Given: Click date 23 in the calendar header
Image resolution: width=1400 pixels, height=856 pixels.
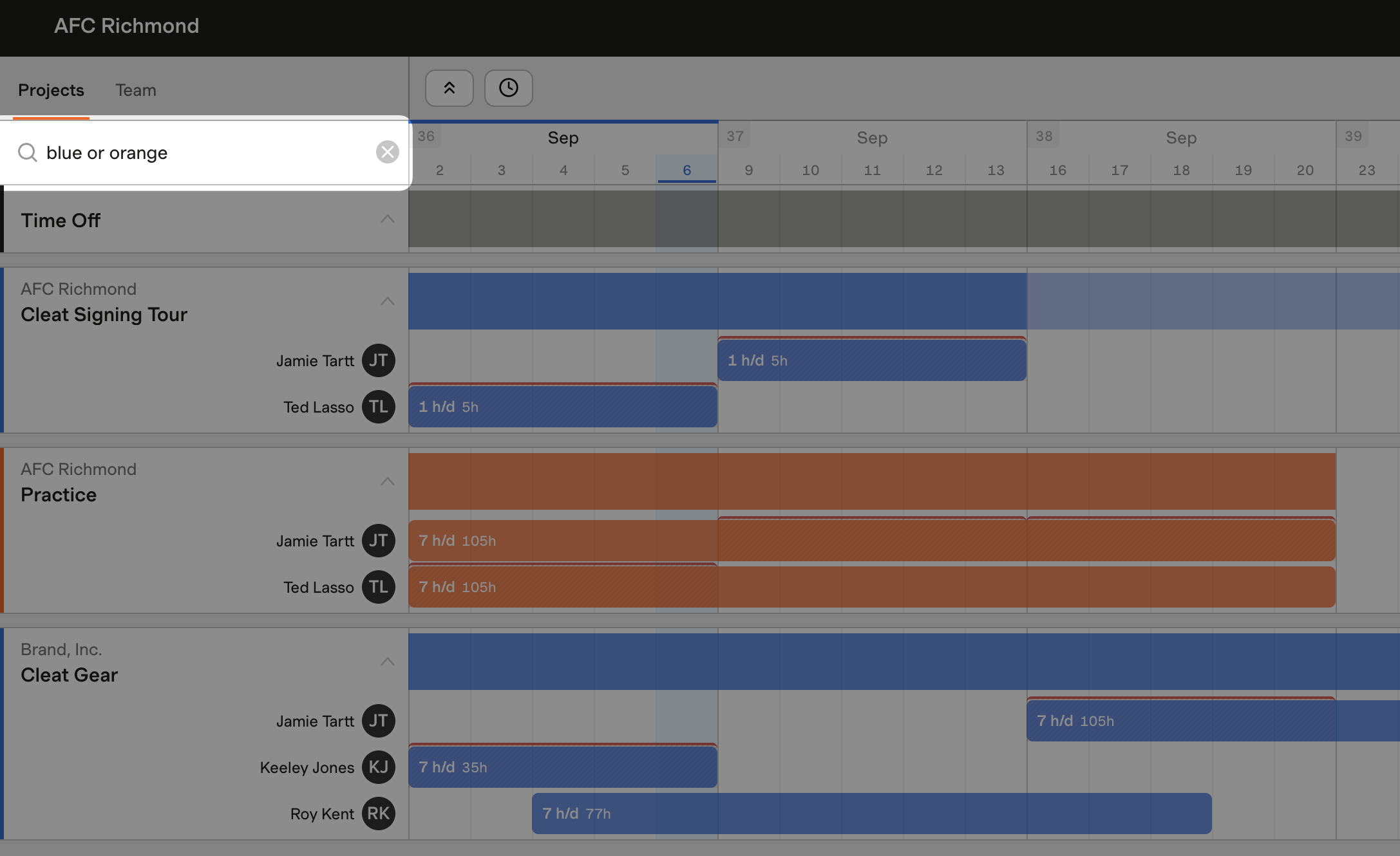Looking at the screenshot, I should point(1367,170).
